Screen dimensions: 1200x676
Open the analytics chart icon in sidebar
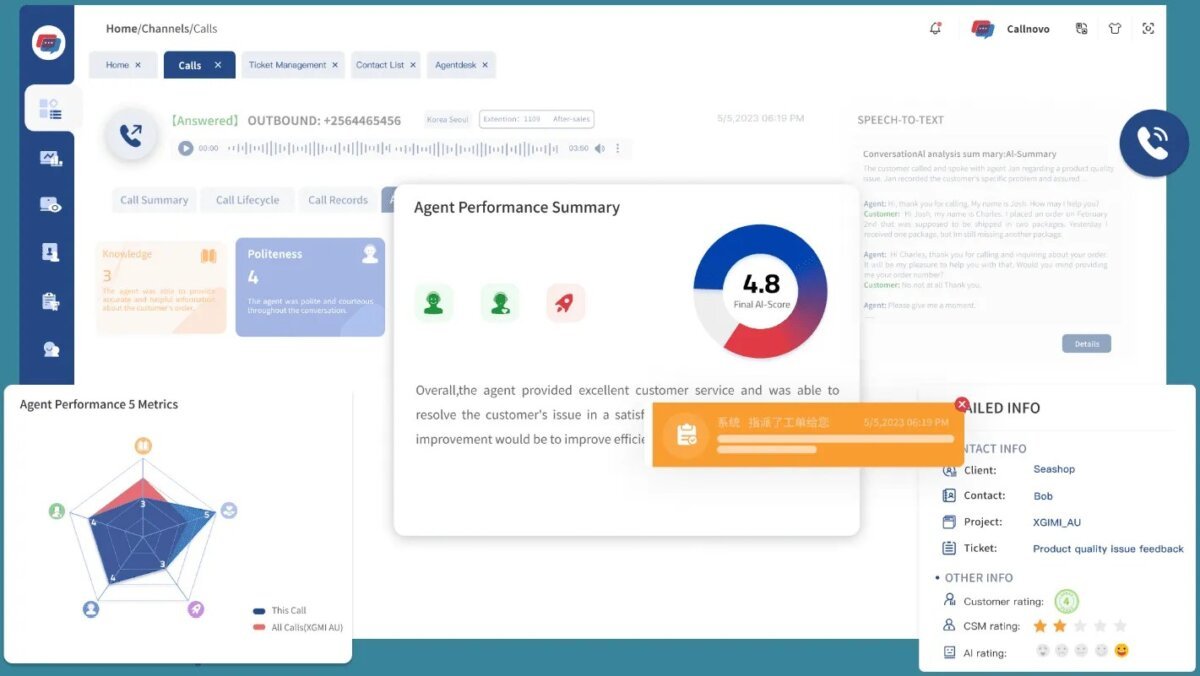pyautogui.click(x=49, y=157)
